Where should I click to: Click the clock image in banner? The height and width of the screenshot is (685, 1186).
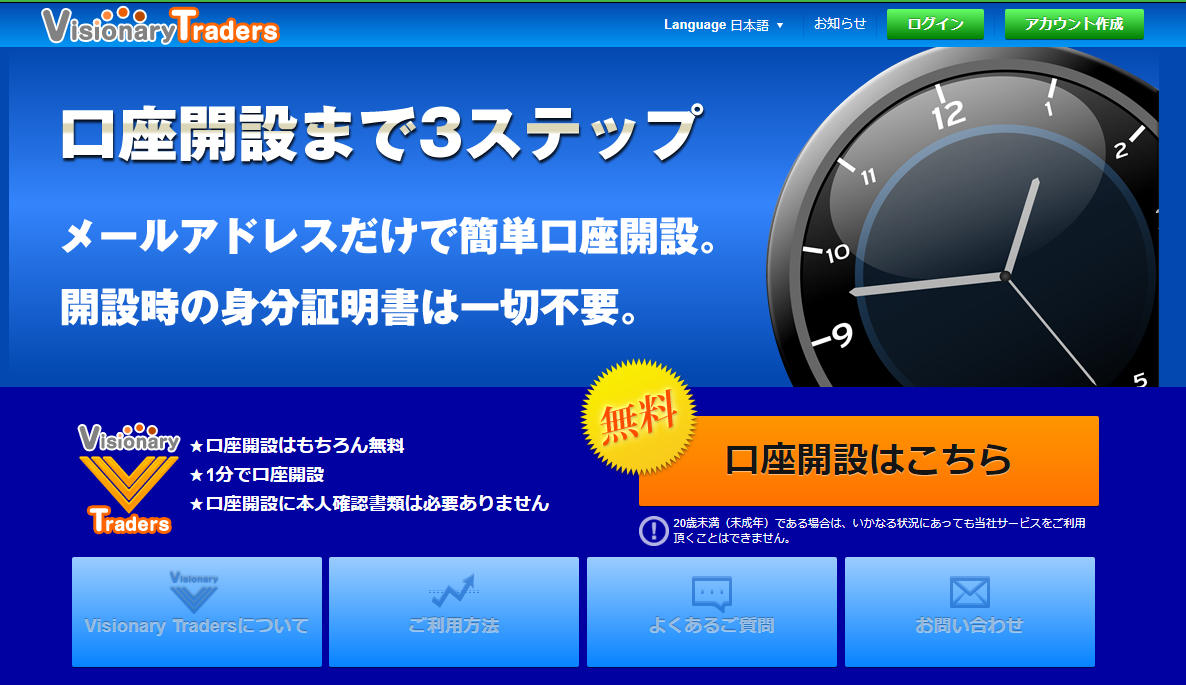[963, 218]
